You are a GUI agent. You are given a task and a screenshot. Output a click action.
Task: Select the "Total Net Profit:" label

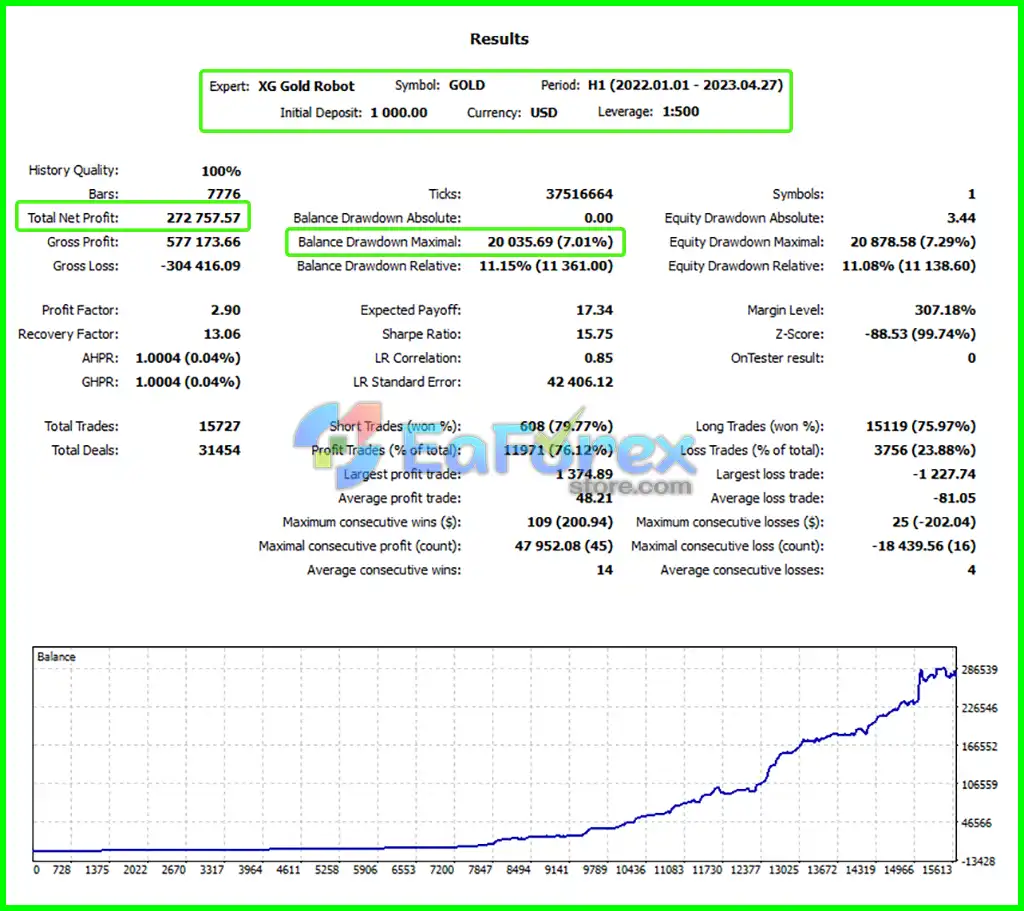pyautogui.click(x=73, y=218)
